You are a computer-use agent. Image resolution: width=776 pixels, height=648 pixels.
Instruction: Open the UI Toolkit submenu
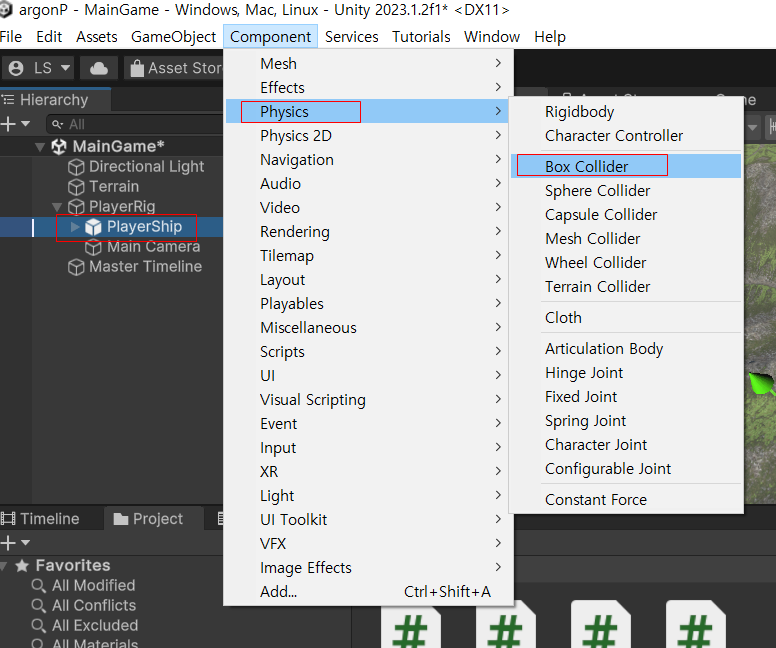(368, 519)
